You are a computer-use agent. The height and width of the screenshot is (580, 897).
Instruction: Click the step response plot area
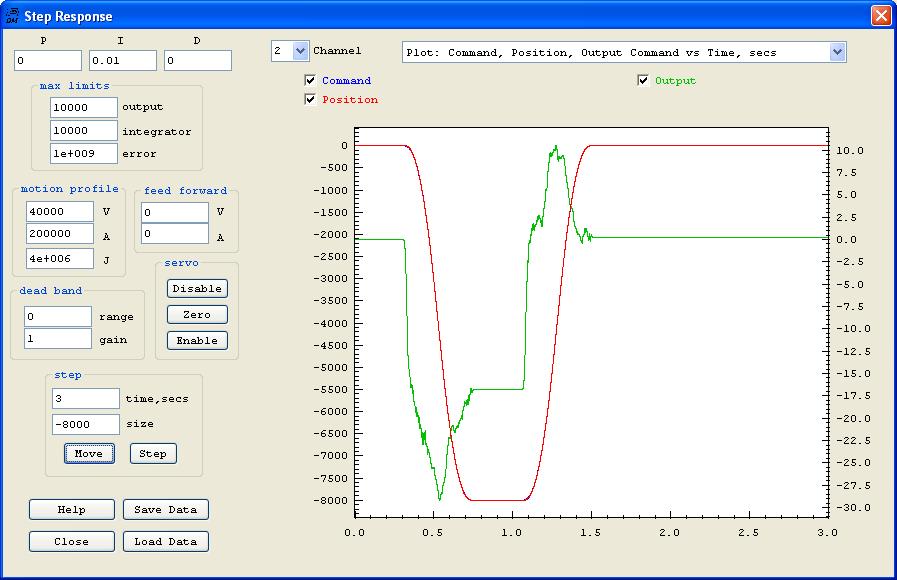pos(592,322)
